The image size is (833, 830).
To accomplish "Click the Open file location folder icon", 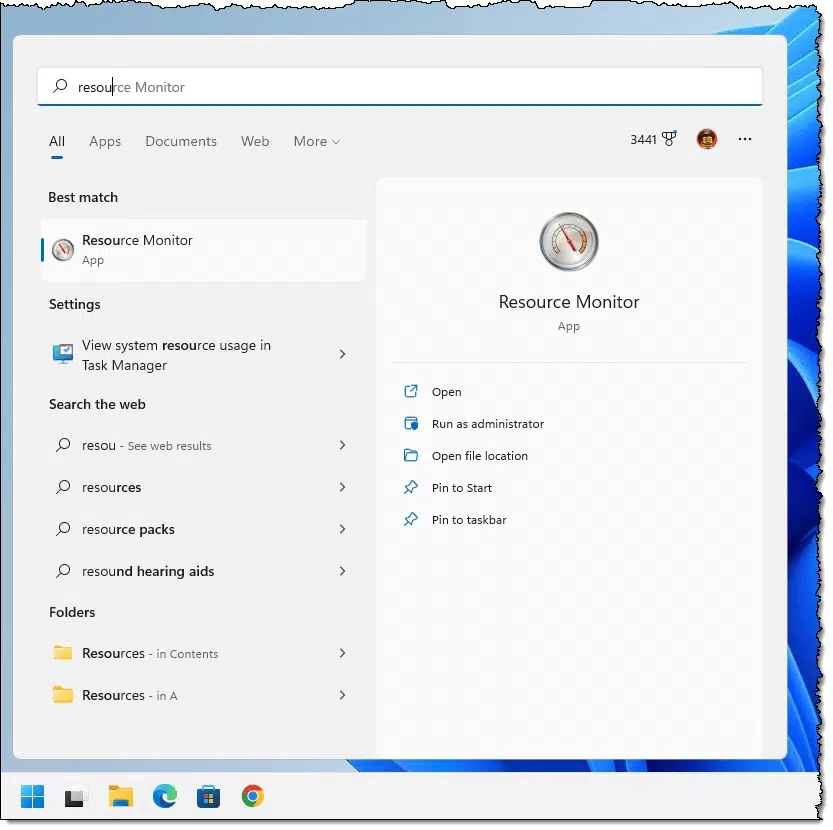I will 411,455.
